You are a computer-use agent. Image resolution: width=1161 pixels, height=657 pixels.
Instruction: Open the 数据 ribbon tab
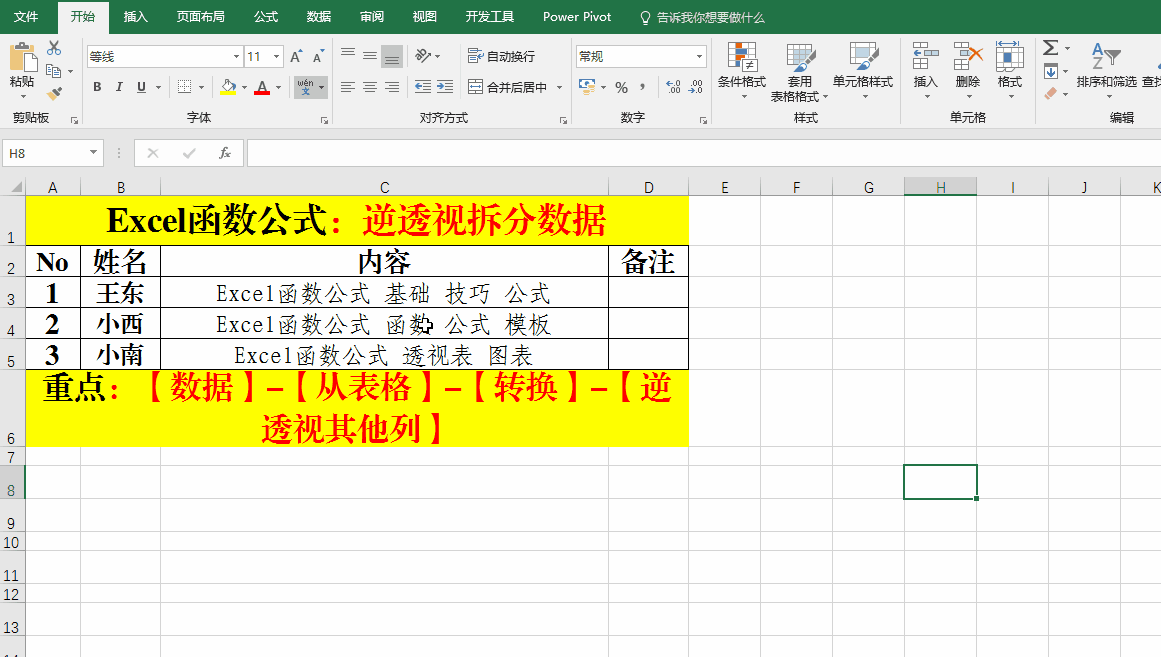click(x=319, y=17)
